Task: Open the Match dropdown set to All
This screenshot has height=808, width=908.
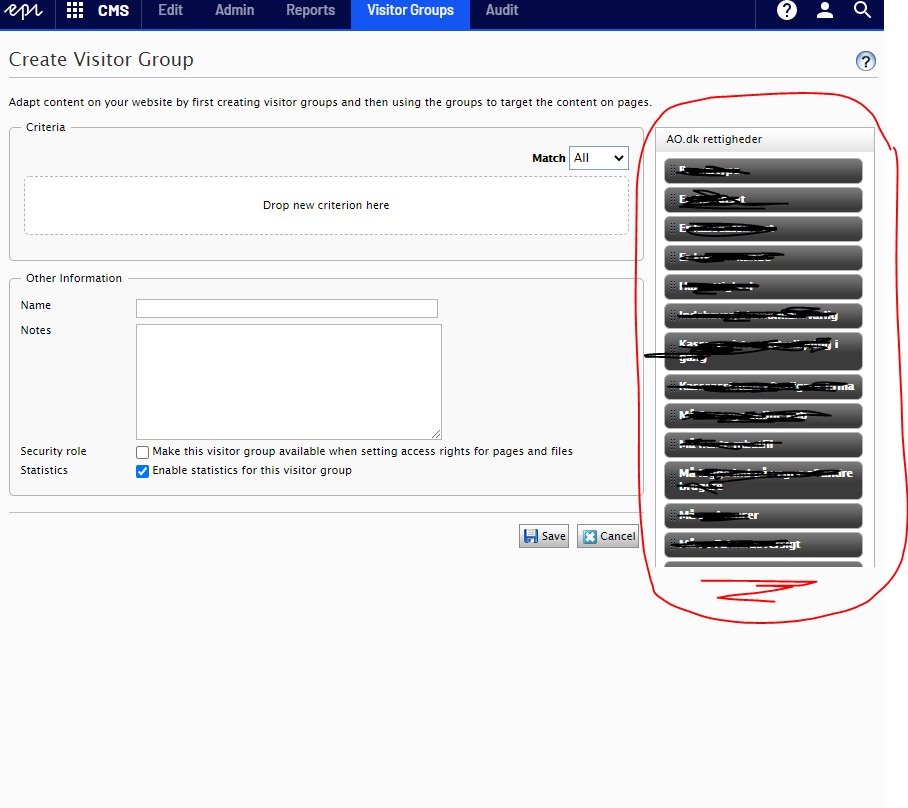Action: [598, 158]
